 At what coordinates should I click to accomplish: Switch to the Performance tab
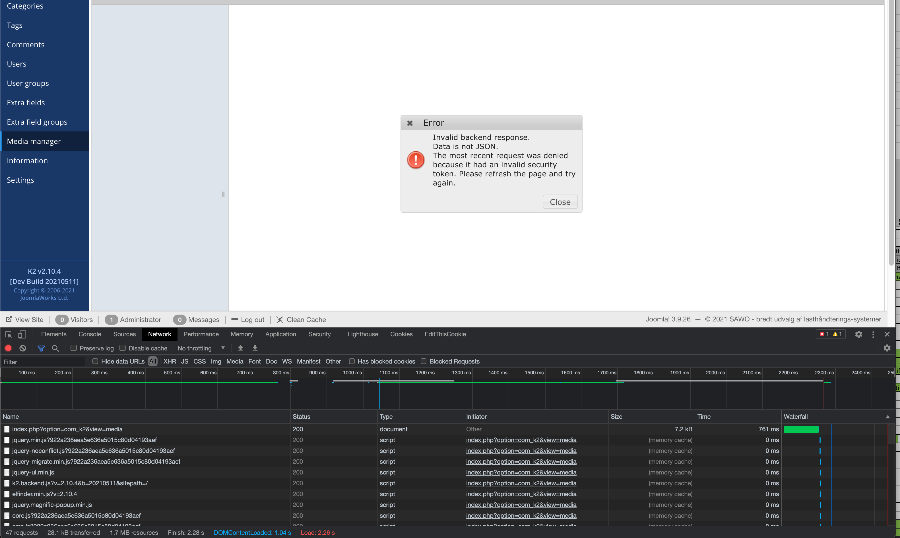[x=201, y=334]
